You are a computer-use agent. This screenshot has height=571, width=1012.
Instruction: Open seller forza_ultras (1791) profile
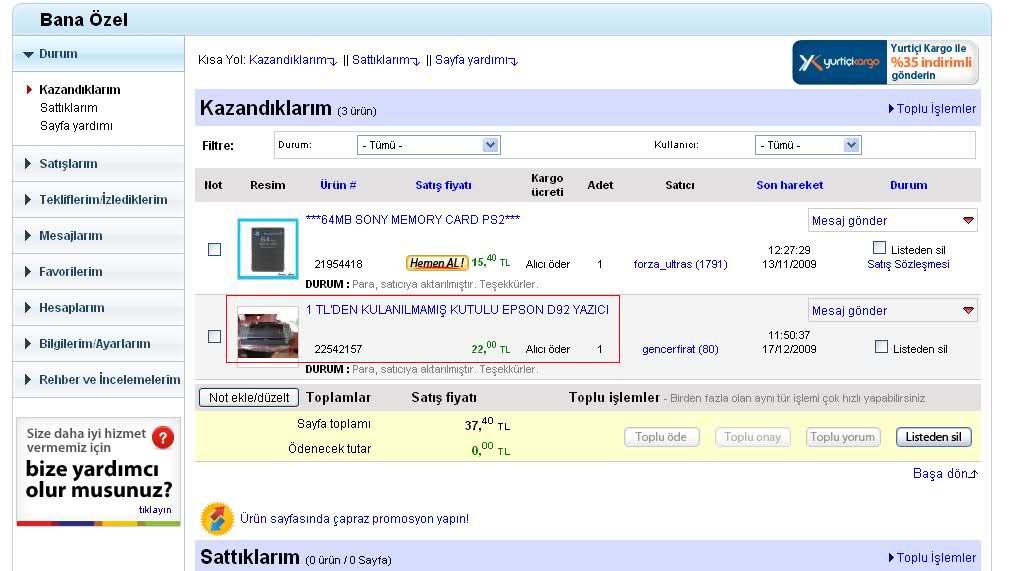[x=680, y=264]
